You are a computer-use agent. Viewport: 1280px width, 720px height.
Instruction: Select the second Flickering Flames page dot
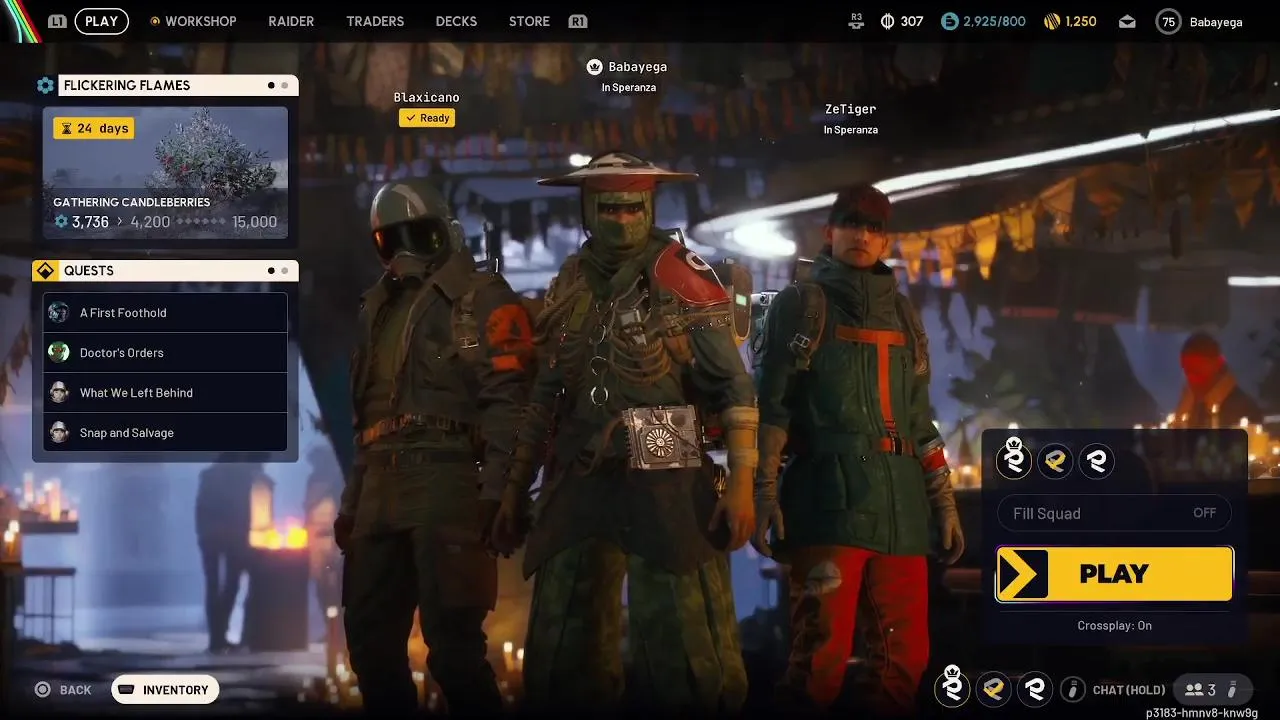pos(284,85)
